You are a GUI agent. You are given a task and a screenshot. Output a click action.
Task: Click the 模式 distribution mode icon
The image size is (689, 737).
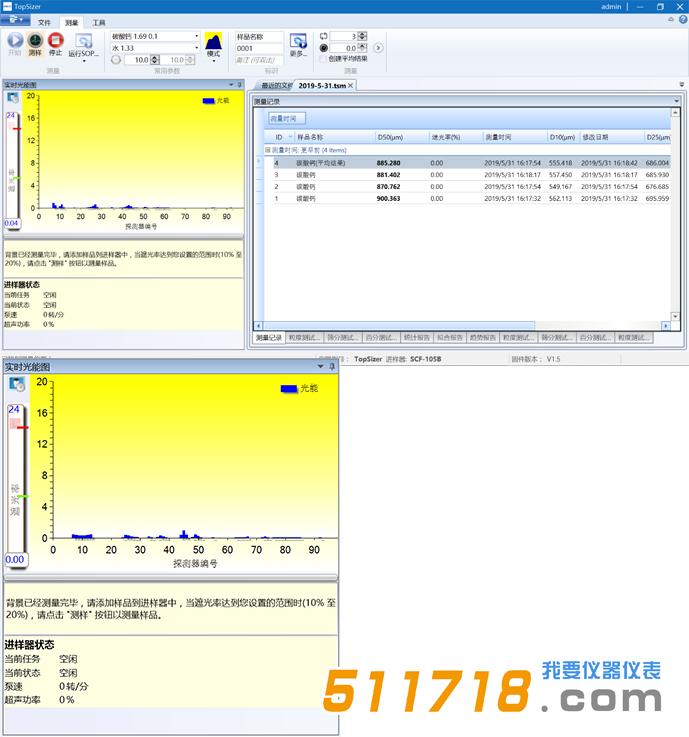[213, 45]
